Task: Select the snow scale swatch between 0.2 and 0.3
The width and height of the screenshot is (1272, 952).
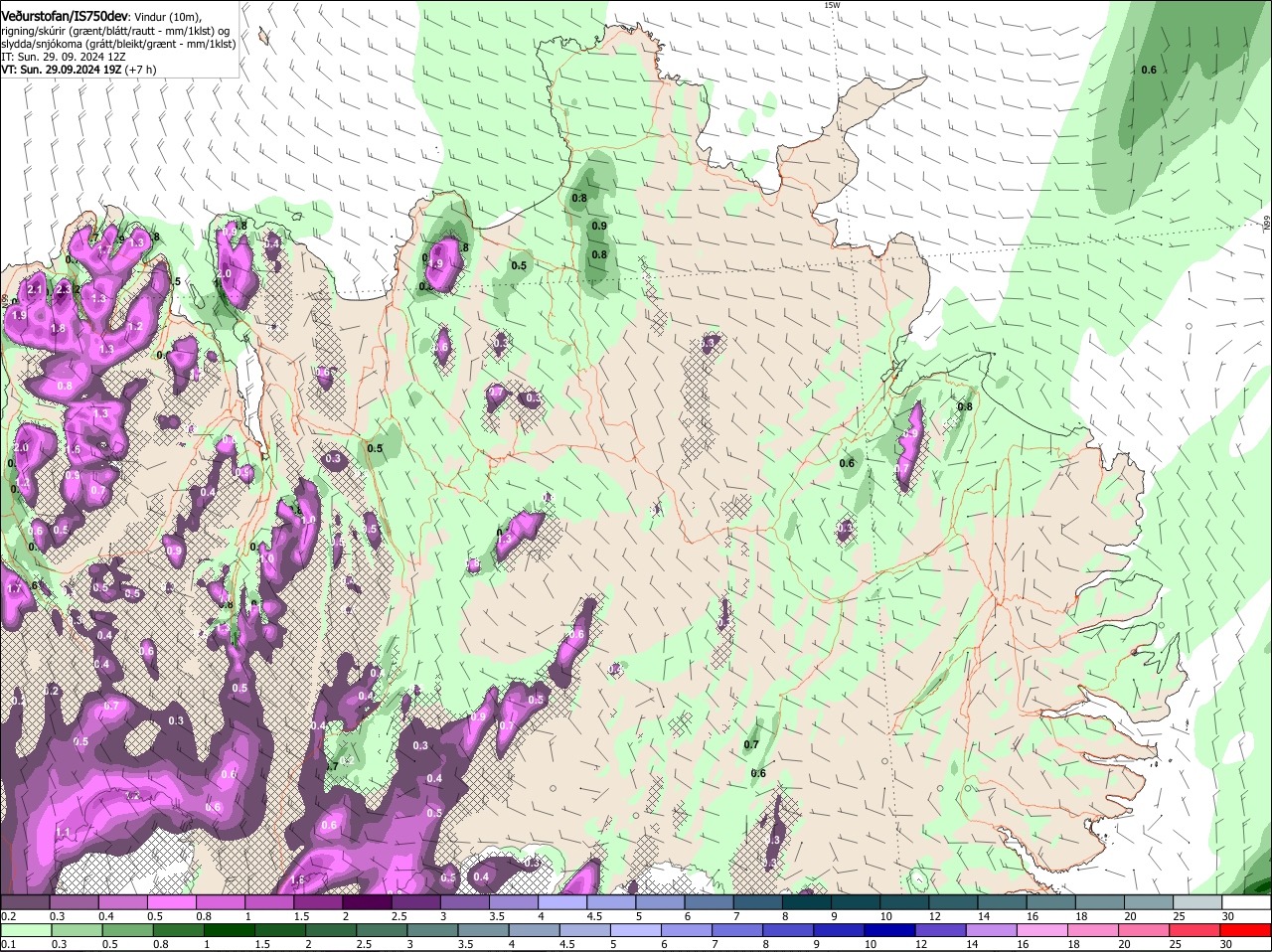Action: (x=25, y=901)
